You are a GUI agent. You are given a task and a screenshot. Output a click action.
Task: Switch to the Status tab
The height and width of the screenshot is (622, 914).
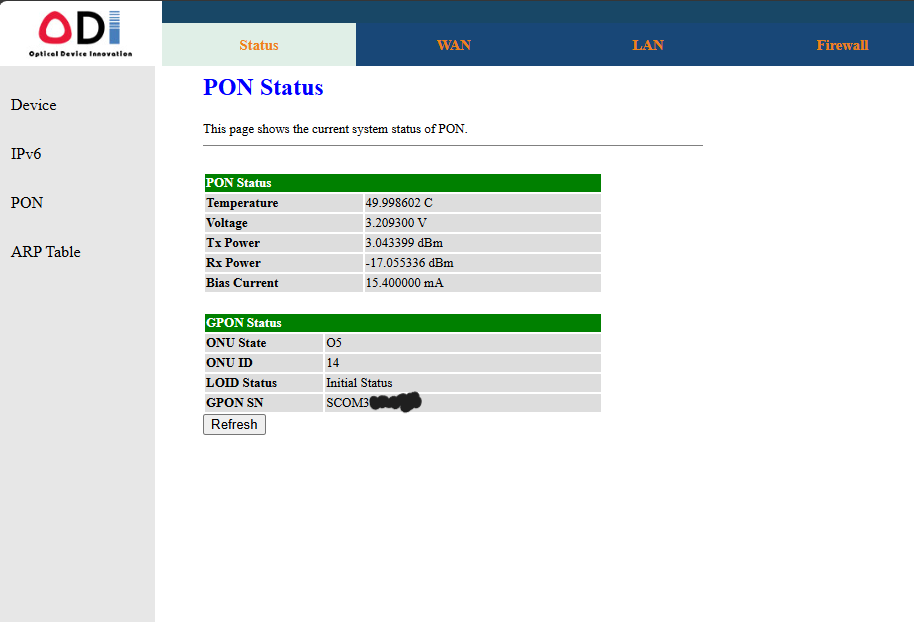(x=259, y=45)
